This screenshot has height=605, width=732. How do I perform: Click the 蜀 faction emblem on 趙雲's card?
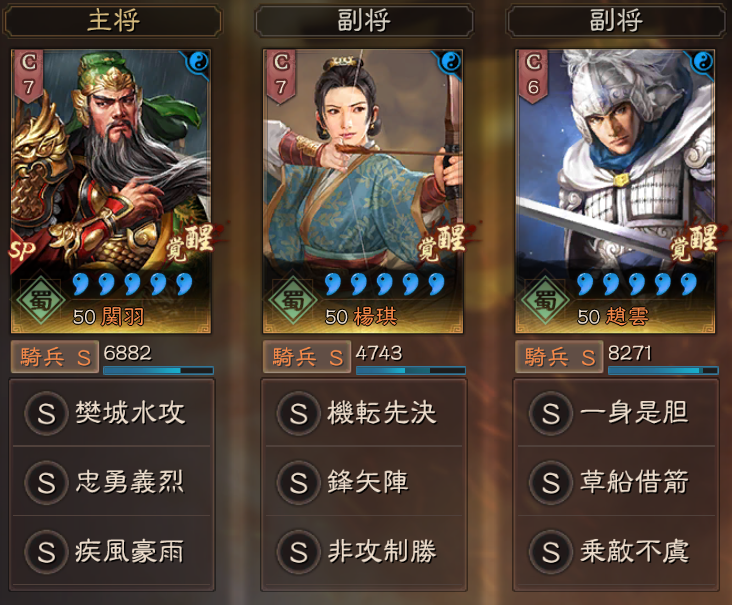(x=545, y=300)
